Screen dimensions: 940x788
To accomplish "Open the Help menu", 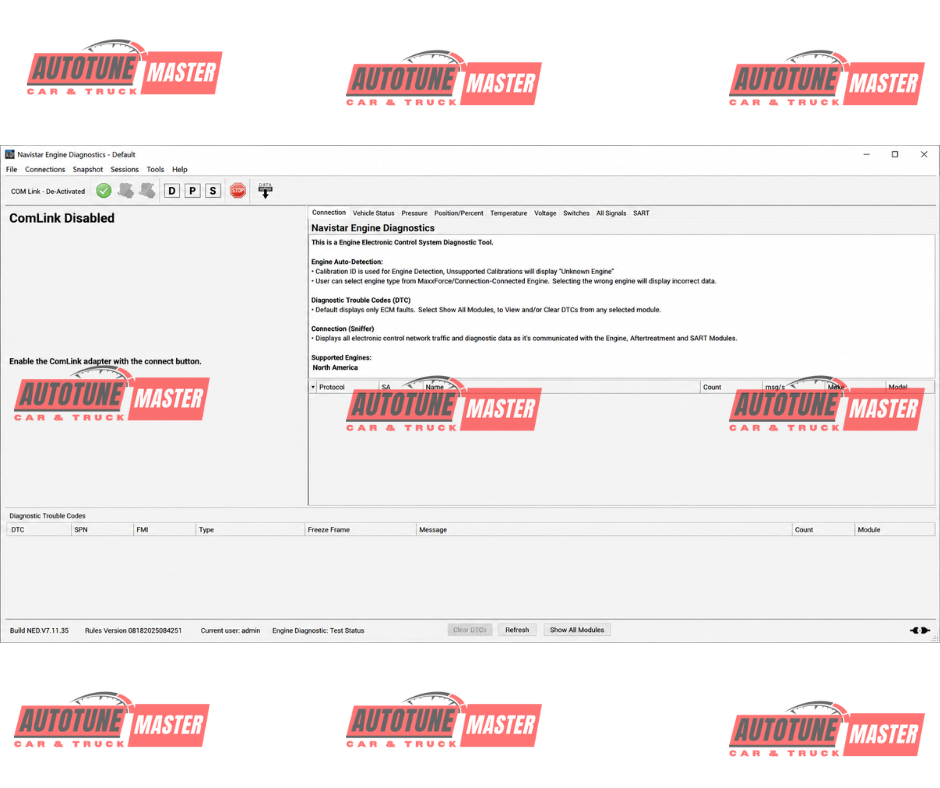I will click(x=180, y=169).
